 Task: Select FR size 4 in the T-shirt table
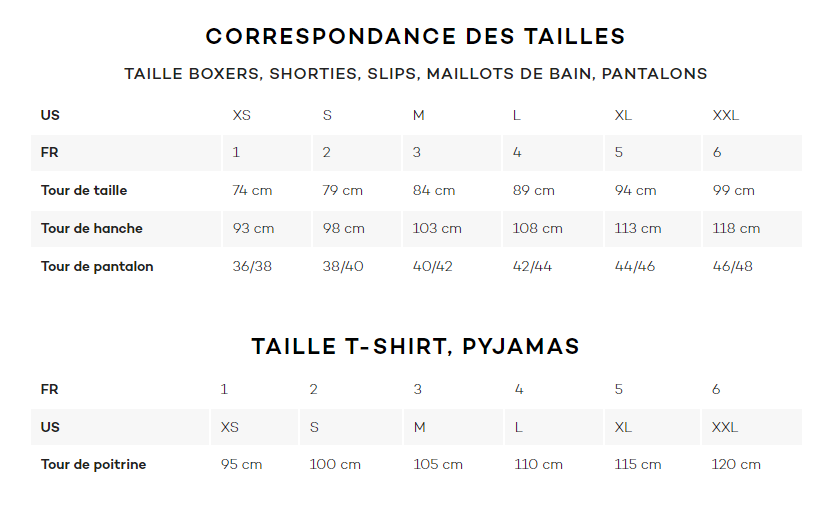pos(518,389)
